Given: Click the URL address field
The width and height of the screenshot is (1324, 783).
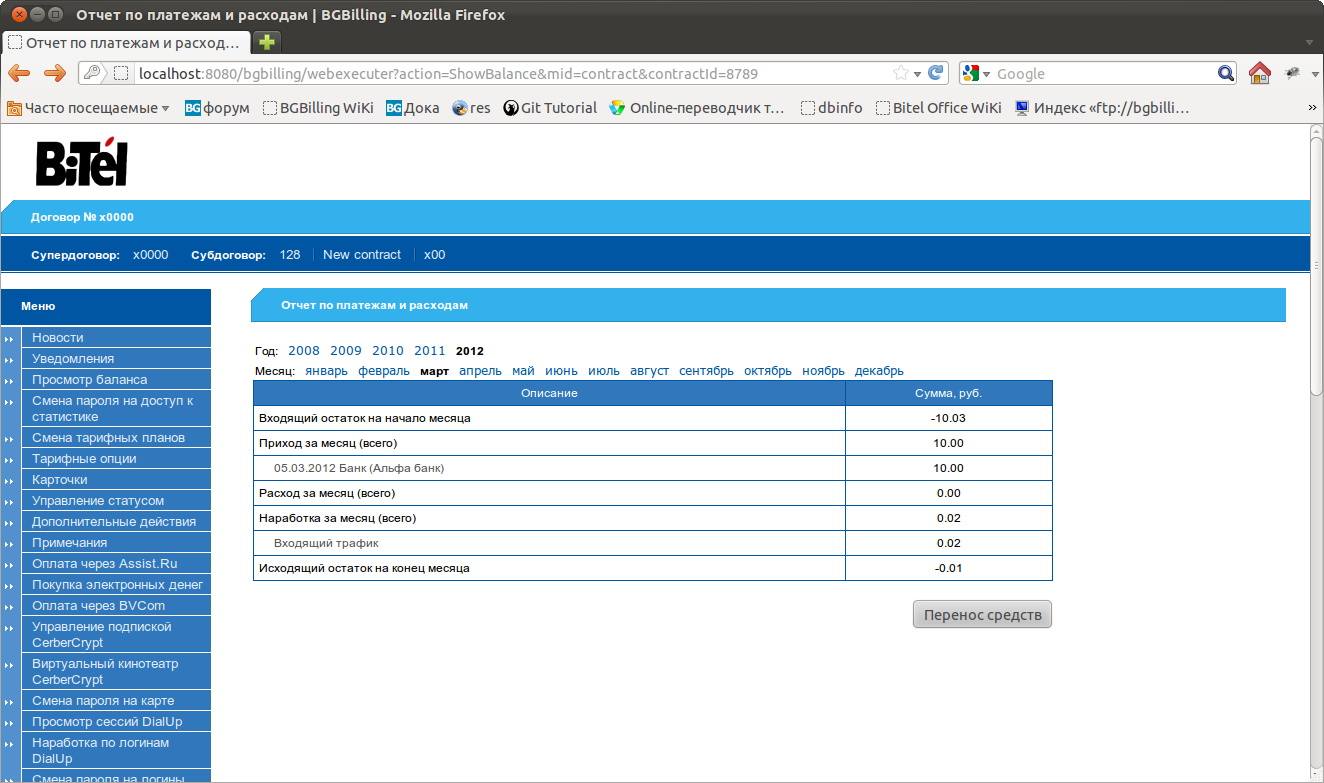Looking at the screenshot, I should click(x=510, y=73).
